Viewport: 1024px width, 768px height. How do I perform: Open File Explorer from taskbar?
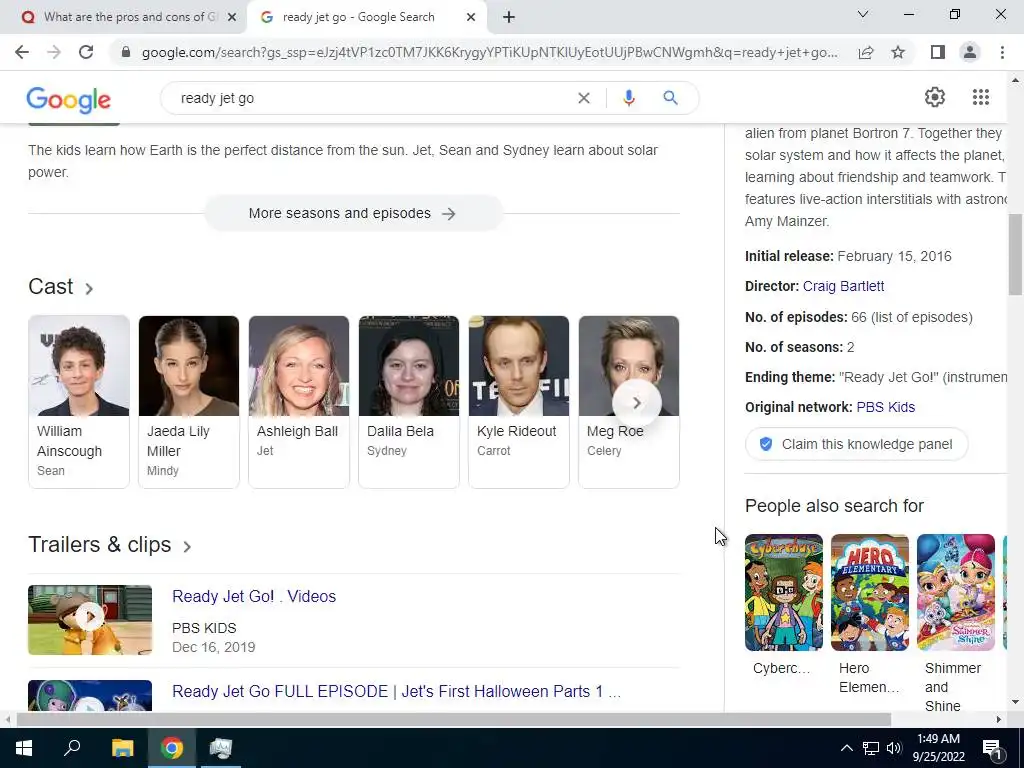click(122, 748)
